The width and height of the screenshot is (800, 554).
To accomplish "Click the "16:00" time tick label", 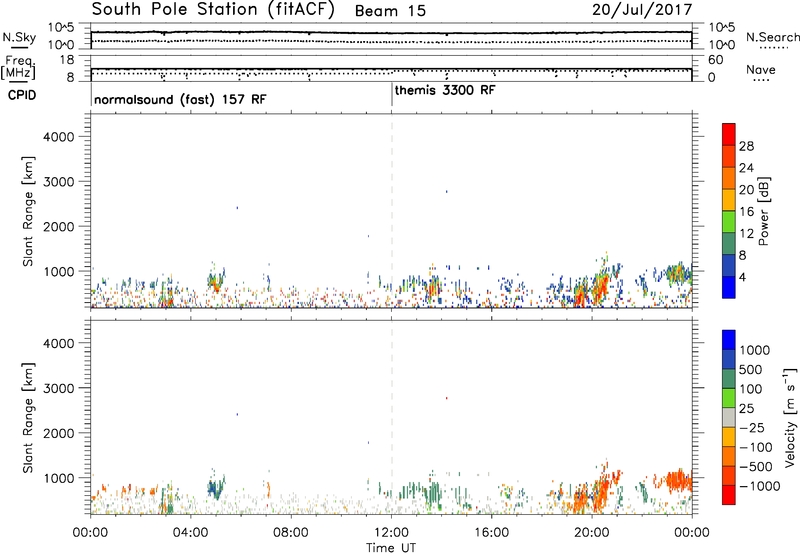I will pos(491,533).
